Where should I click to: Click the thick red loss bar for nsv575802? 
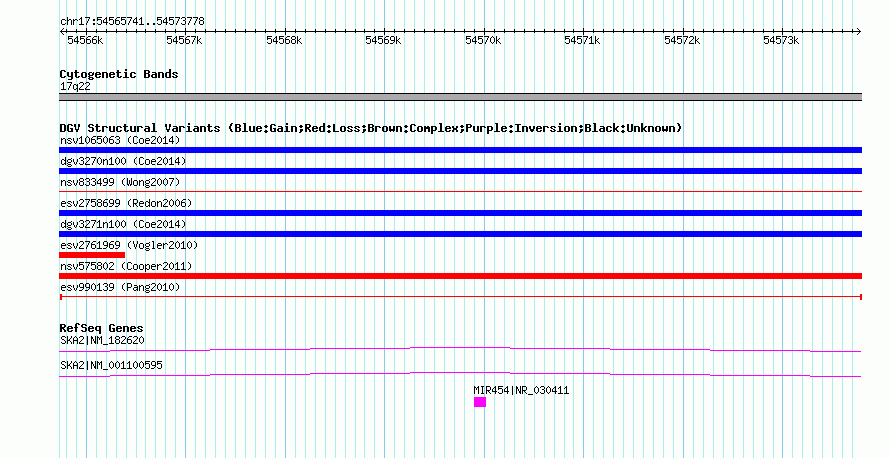pyautogui.click(x=460, y=276)
